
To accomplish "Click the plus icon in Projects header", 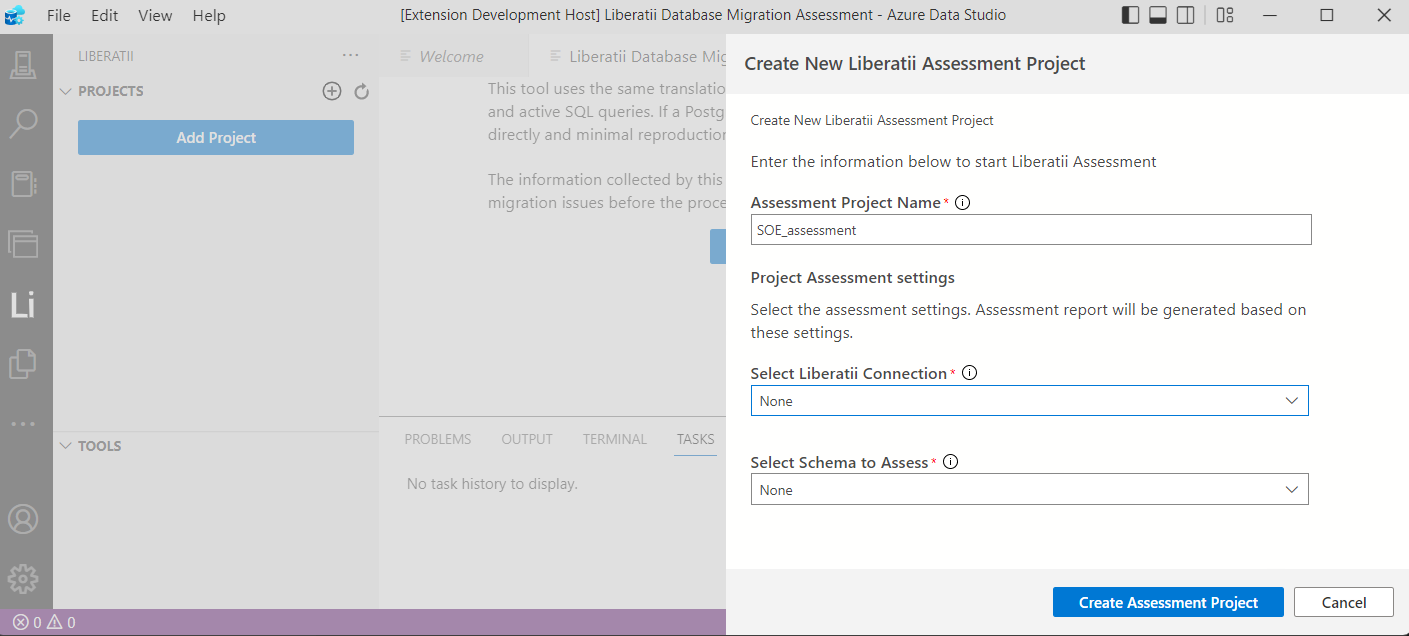I will pyautogui.click(x=332, y=91).
